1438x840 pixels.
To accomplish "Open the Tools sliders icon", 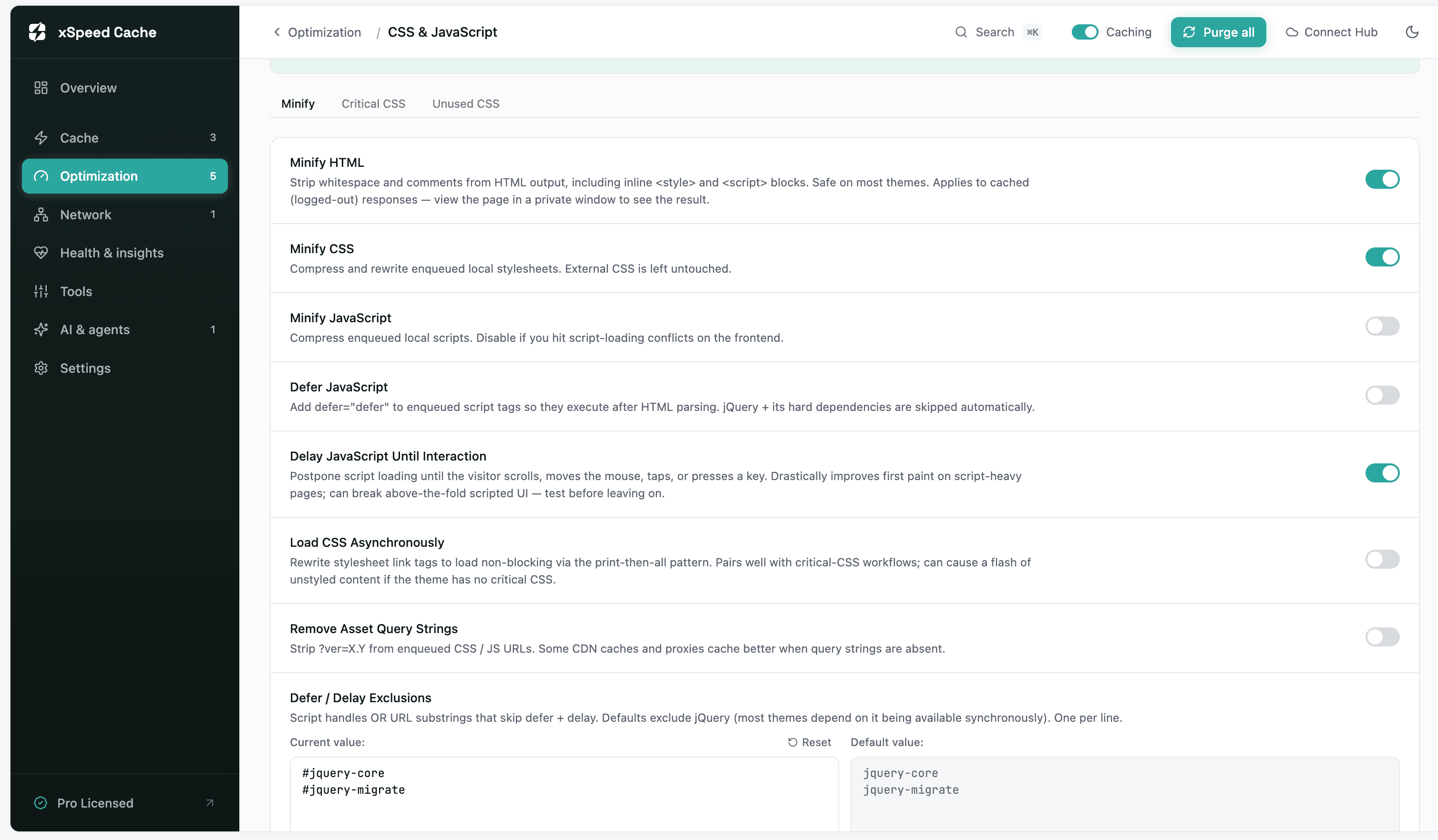I will coord(41,291).
